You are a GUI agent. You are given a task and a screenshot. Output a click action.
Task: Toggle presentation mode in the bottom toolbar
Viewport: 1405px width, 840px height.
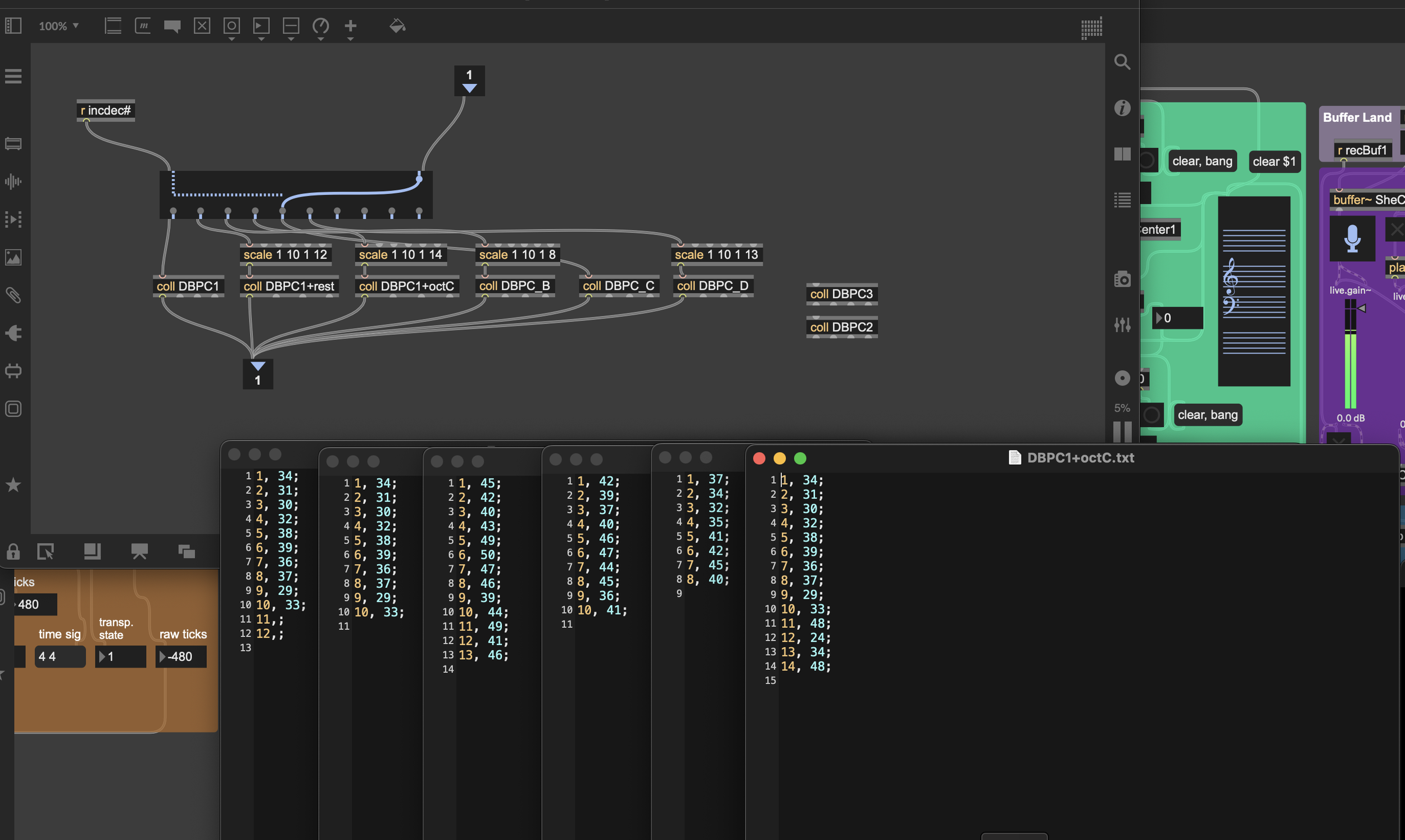point(139,551)
